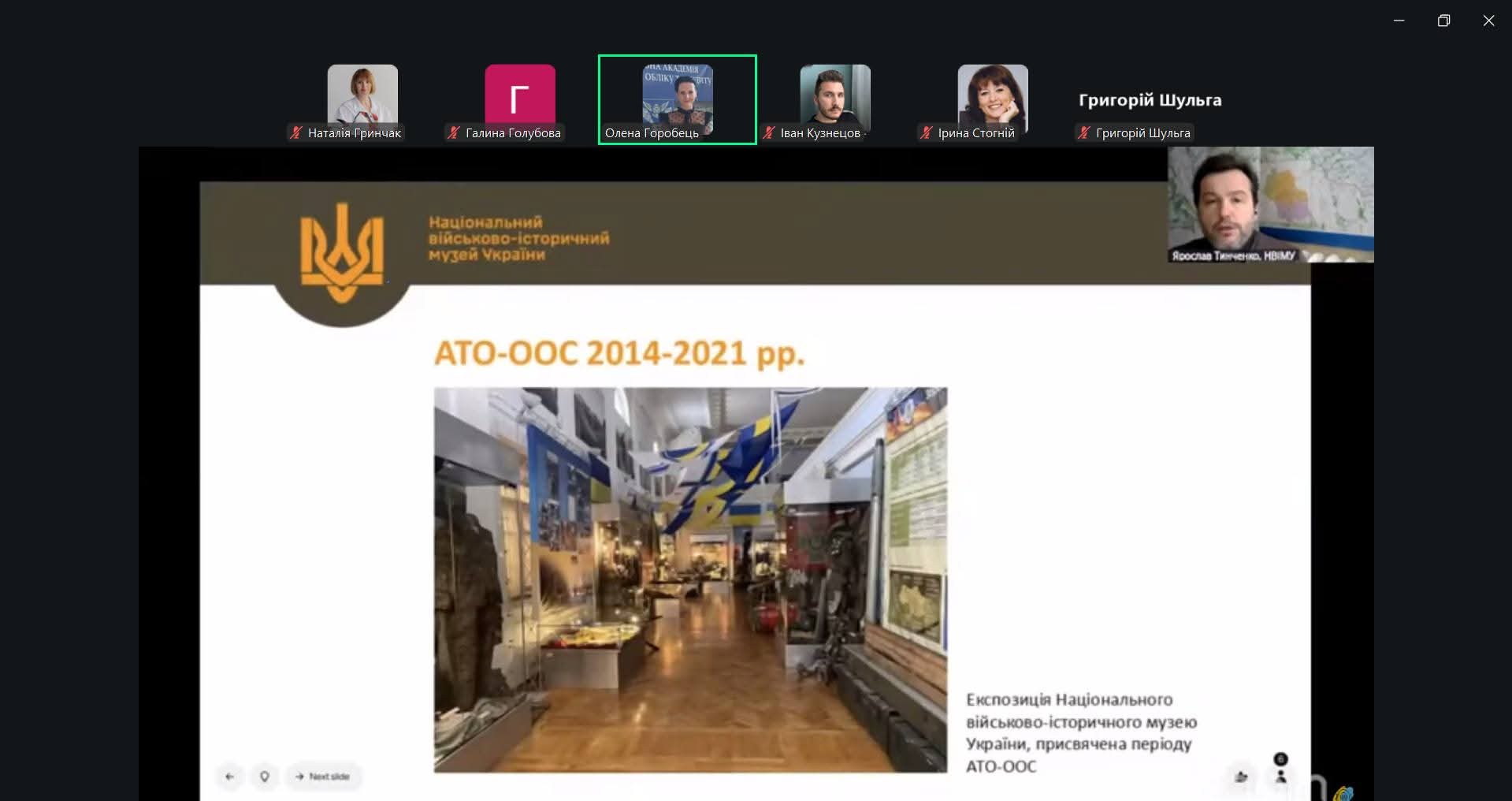Image resolution: width=1512 pixels, height=801 pixels.
Task: Restore down the meeting window
Action: (1443, 21)
